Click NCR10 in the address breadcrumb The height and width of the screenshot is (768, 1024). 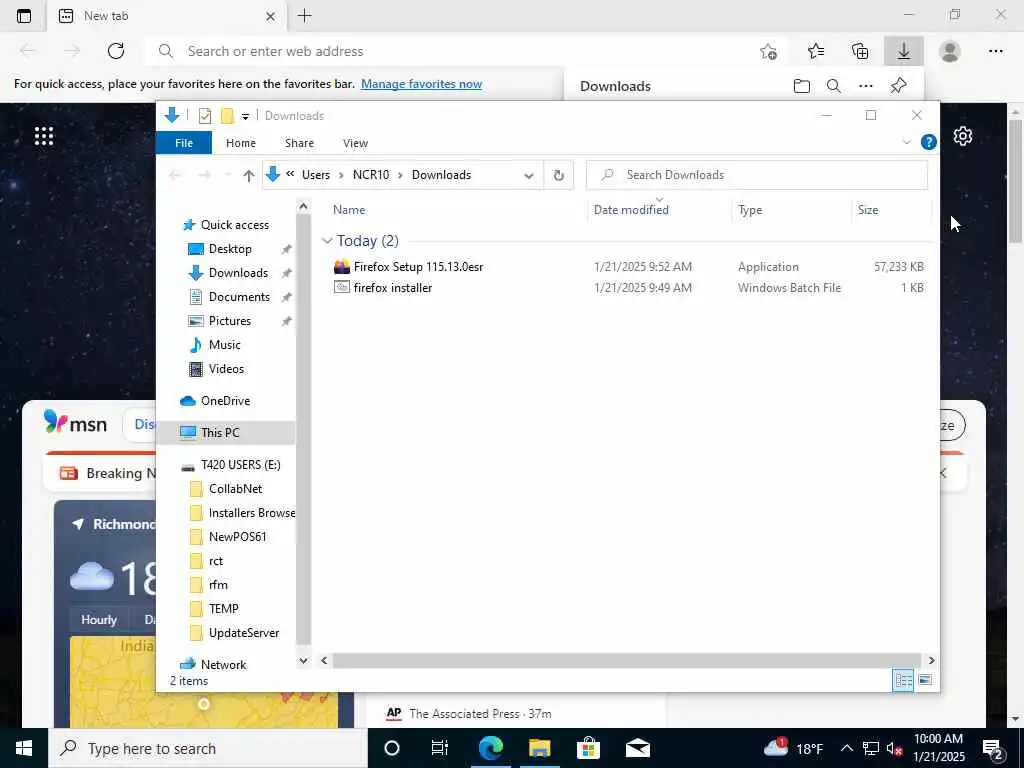click(x=370, y=175)
